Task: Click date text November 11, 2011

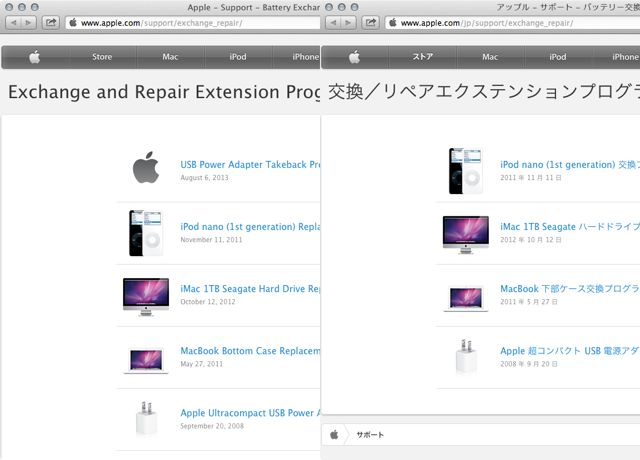Action: [x=211, y=240]
